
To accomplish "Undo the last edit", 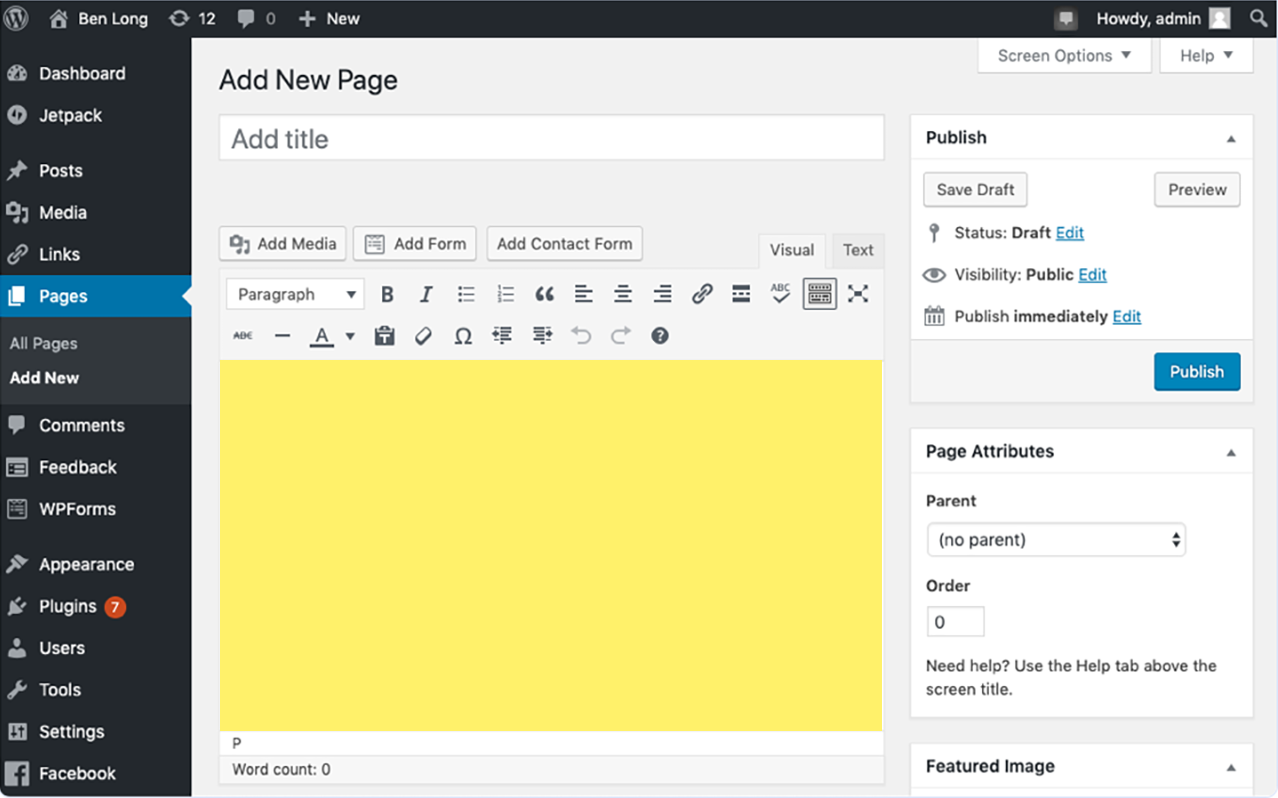I will [x=581, y=336].
